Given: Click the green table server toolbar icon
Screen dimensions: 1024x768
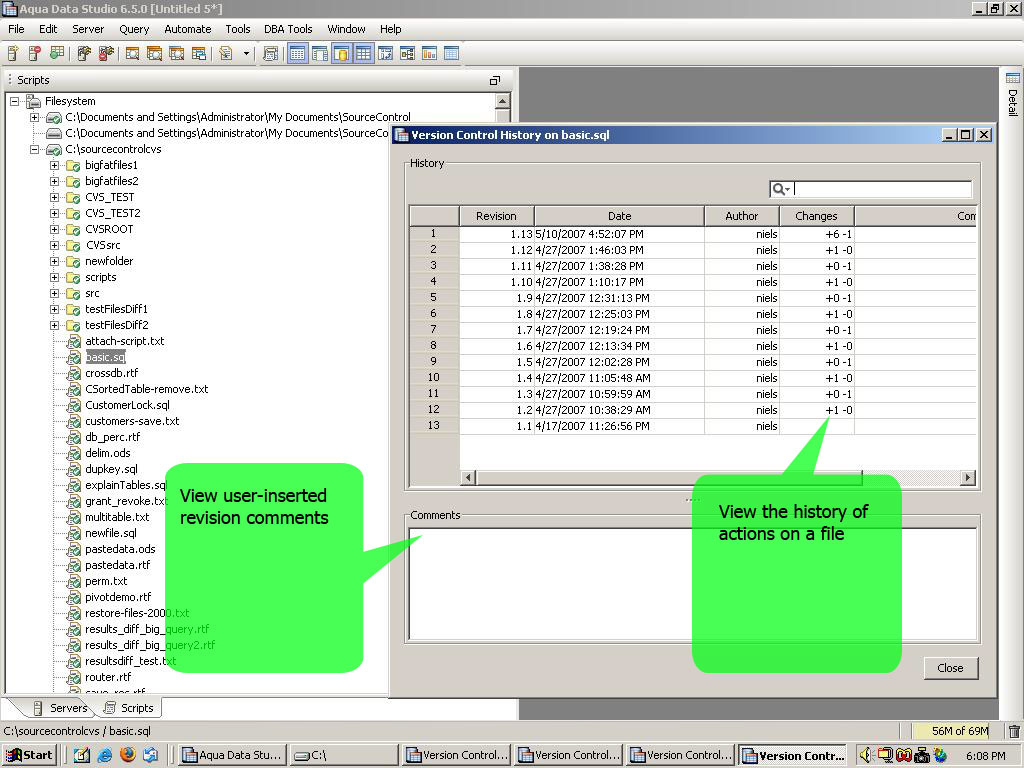Looking at the screenshot, I should [x=57, y=54].
